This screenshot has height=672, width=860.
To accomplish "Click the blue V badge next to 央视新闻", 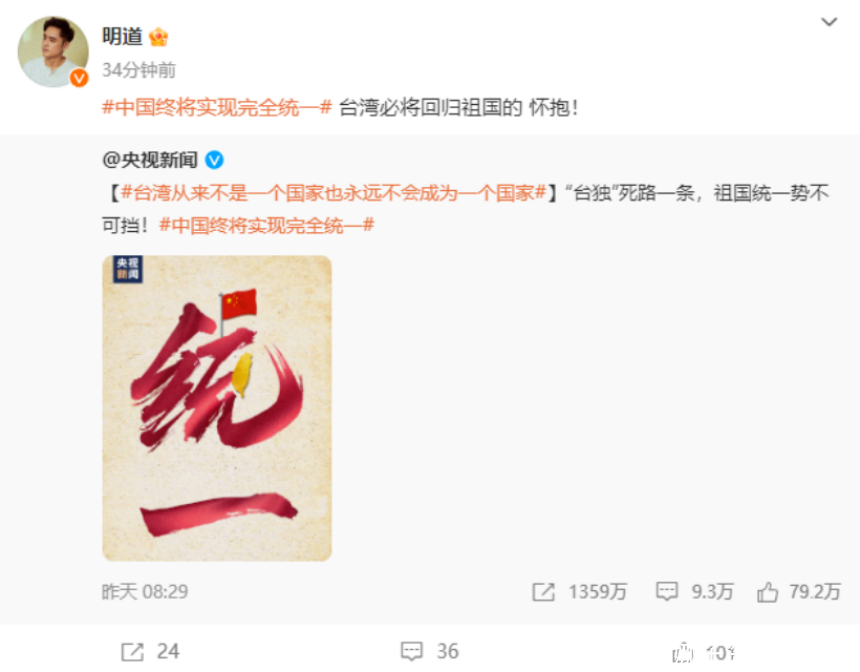I will click(x=214, y=160).
